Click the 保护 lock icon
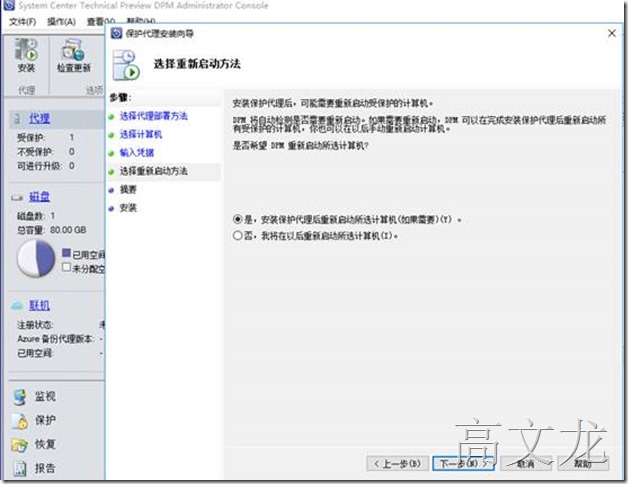This screenshot has height=484, width=628. point(20,421)
